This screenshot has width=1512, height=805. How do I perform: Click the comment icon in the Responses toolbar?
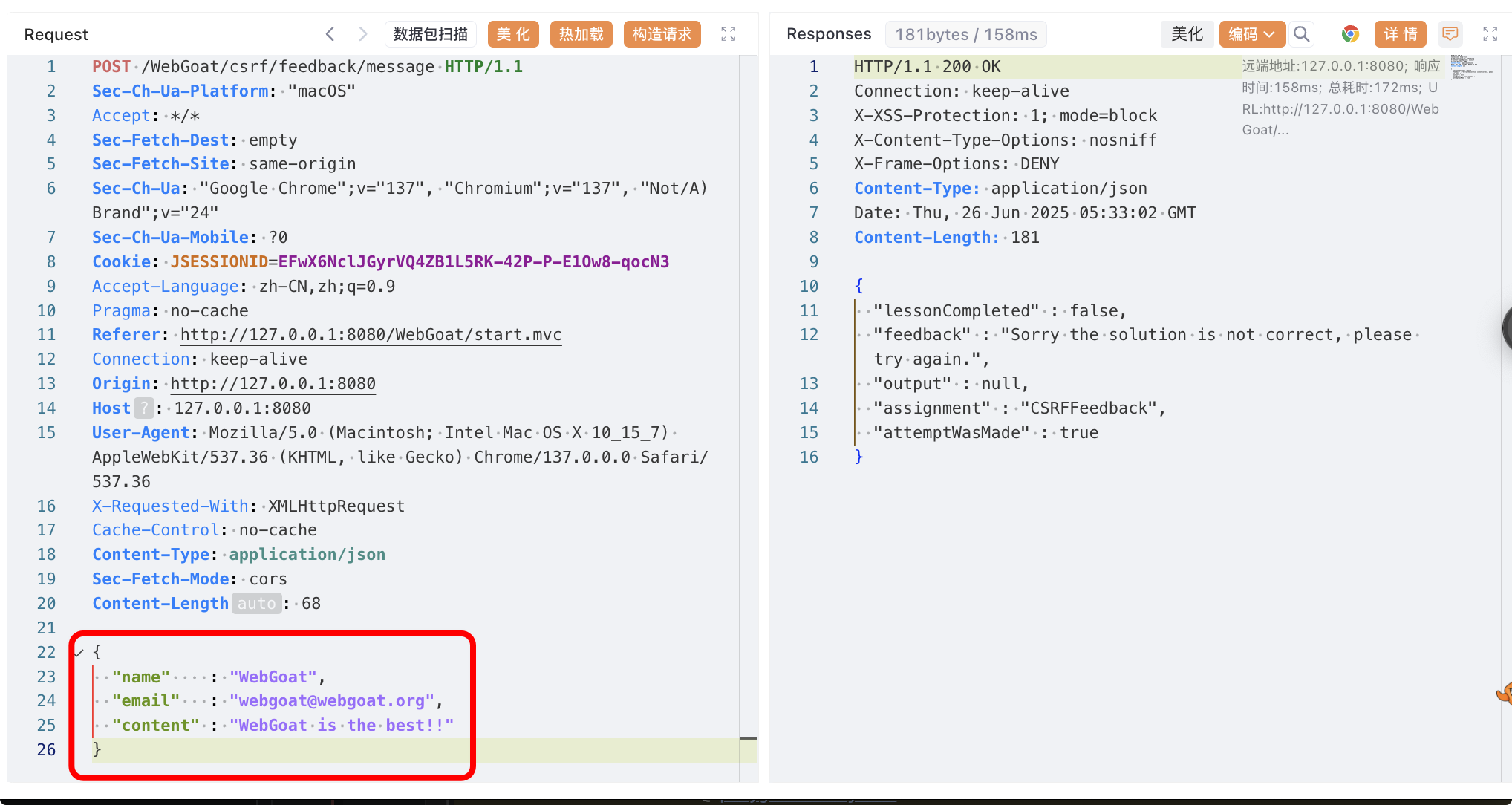(x=1450, y=34)
